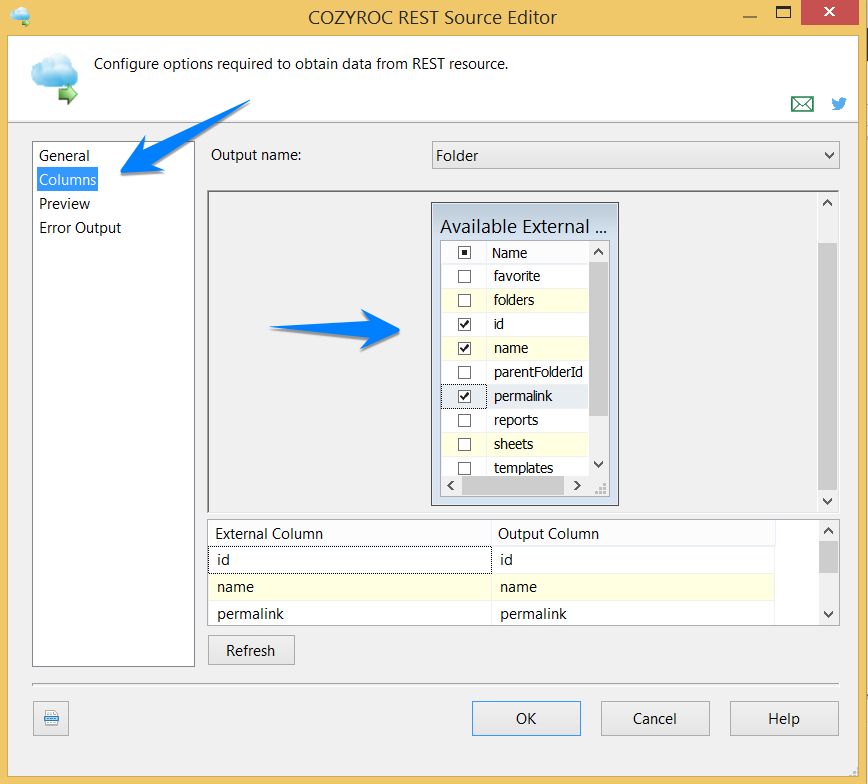The image size is (868, 784).
Task: Check the parentFolderId column checkbox
Action: click(x=464, y=372)
